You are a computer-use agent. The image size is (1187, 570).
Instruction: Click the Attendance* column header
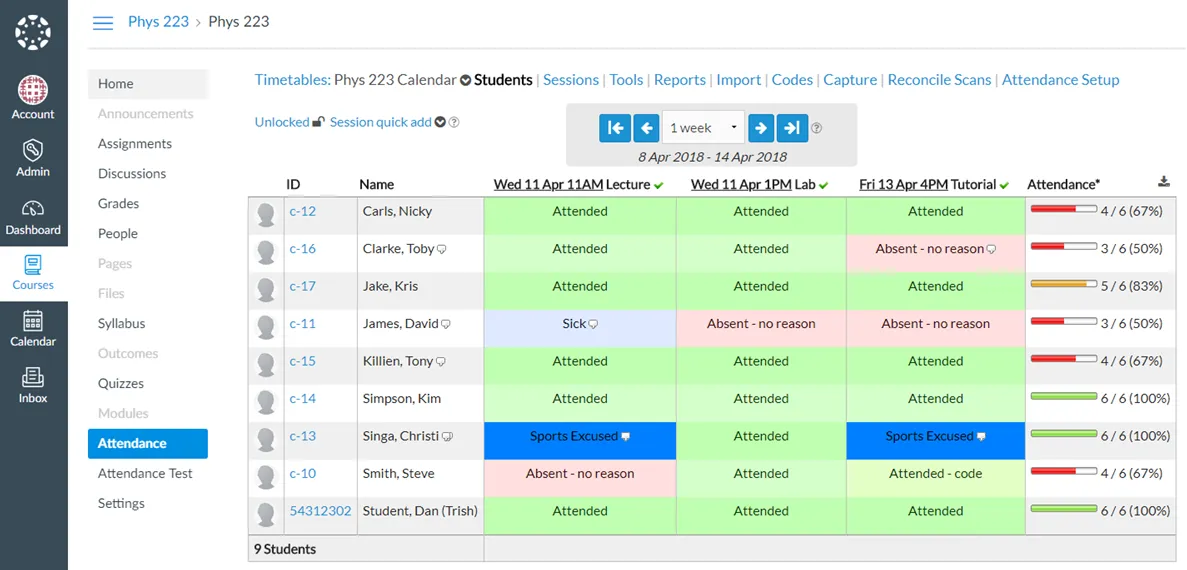(1064, 184)
